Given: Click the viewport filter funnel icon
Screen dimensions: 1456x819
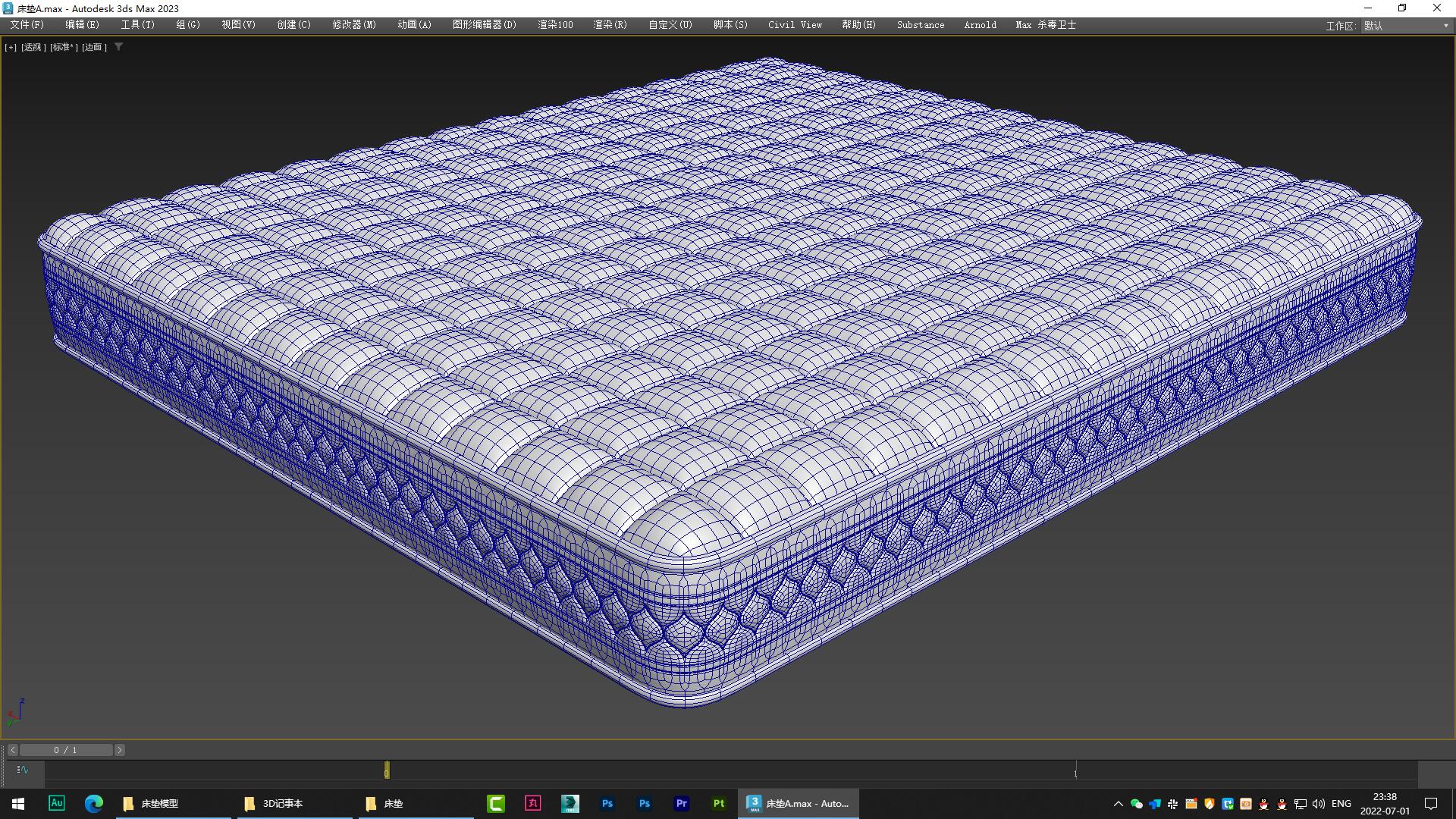Looking at the screenshot, I should point(119,47).
